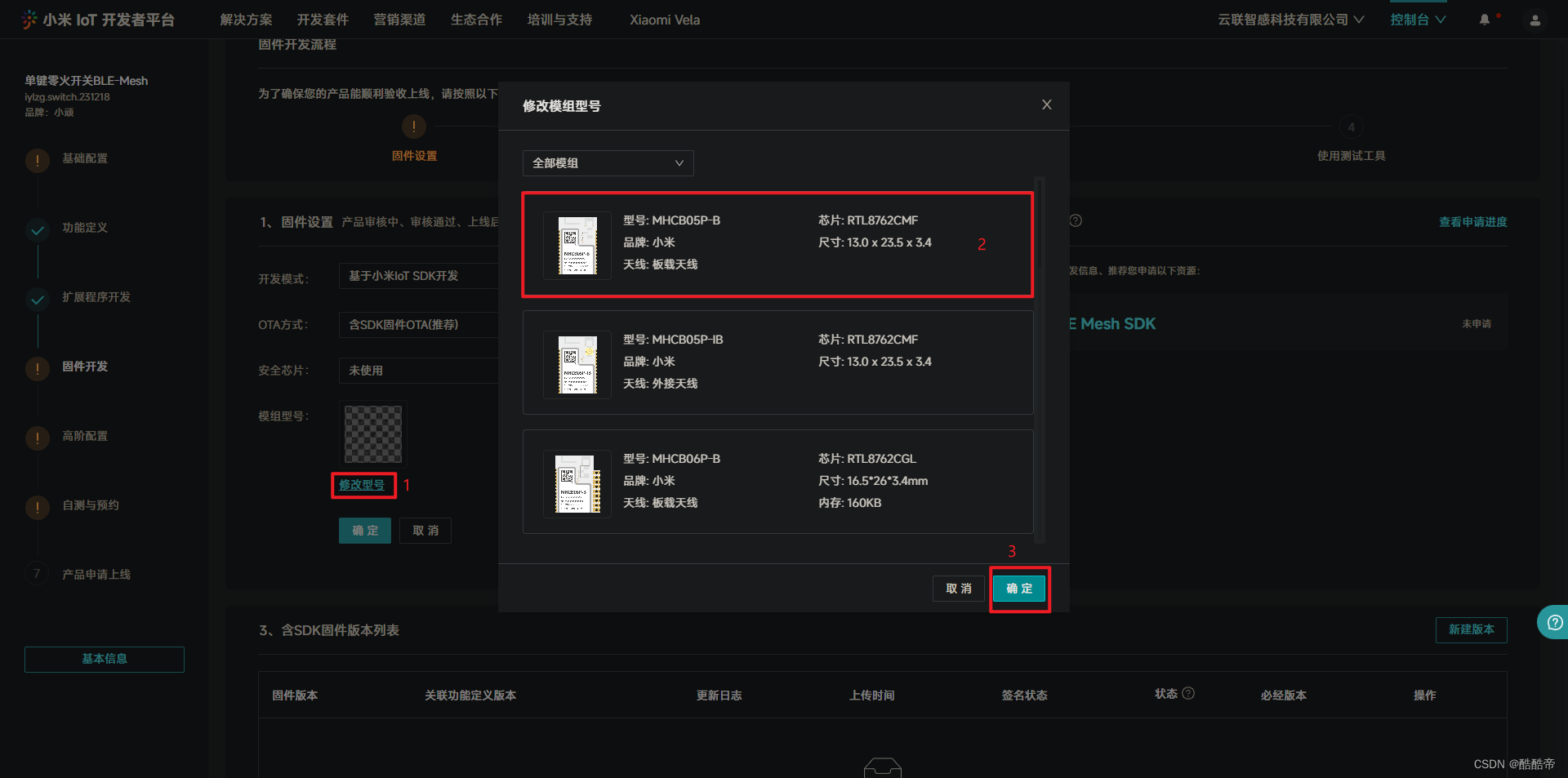Viewport: 1568px width, 778px height.
Task: Click the floating help question icon
Action: [x=1555, y=623]
